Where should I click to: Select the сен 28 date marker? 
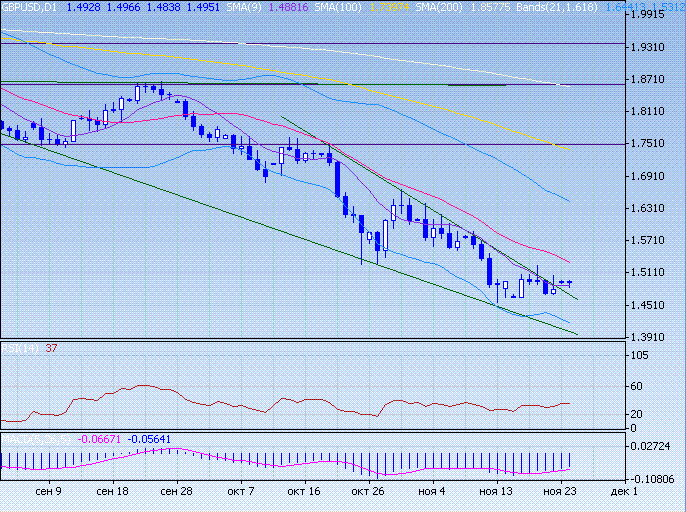(x=176, y=493)
